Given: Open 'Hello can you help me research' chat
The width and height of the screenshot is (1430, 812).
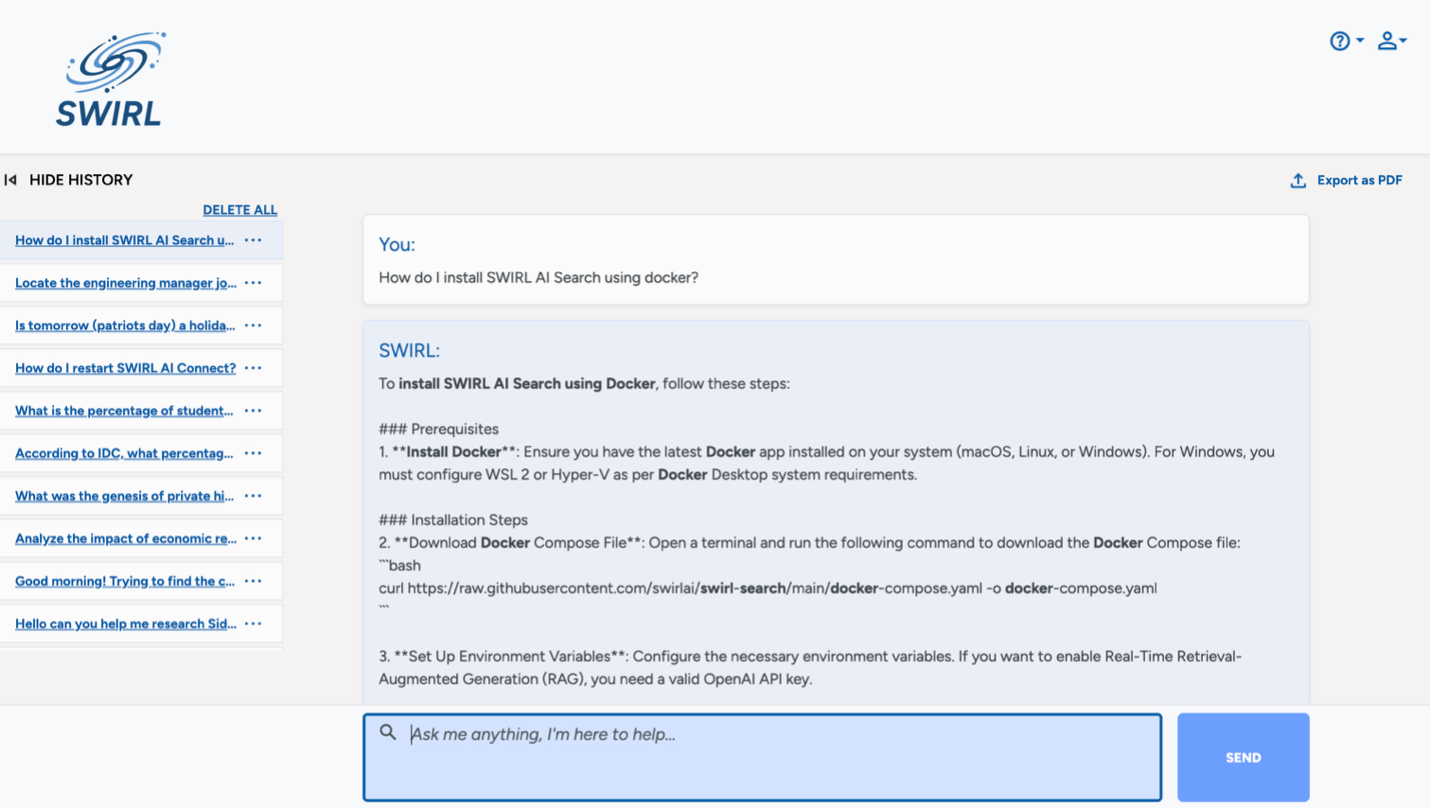Looking at the screenshot, I should (126, 624).
